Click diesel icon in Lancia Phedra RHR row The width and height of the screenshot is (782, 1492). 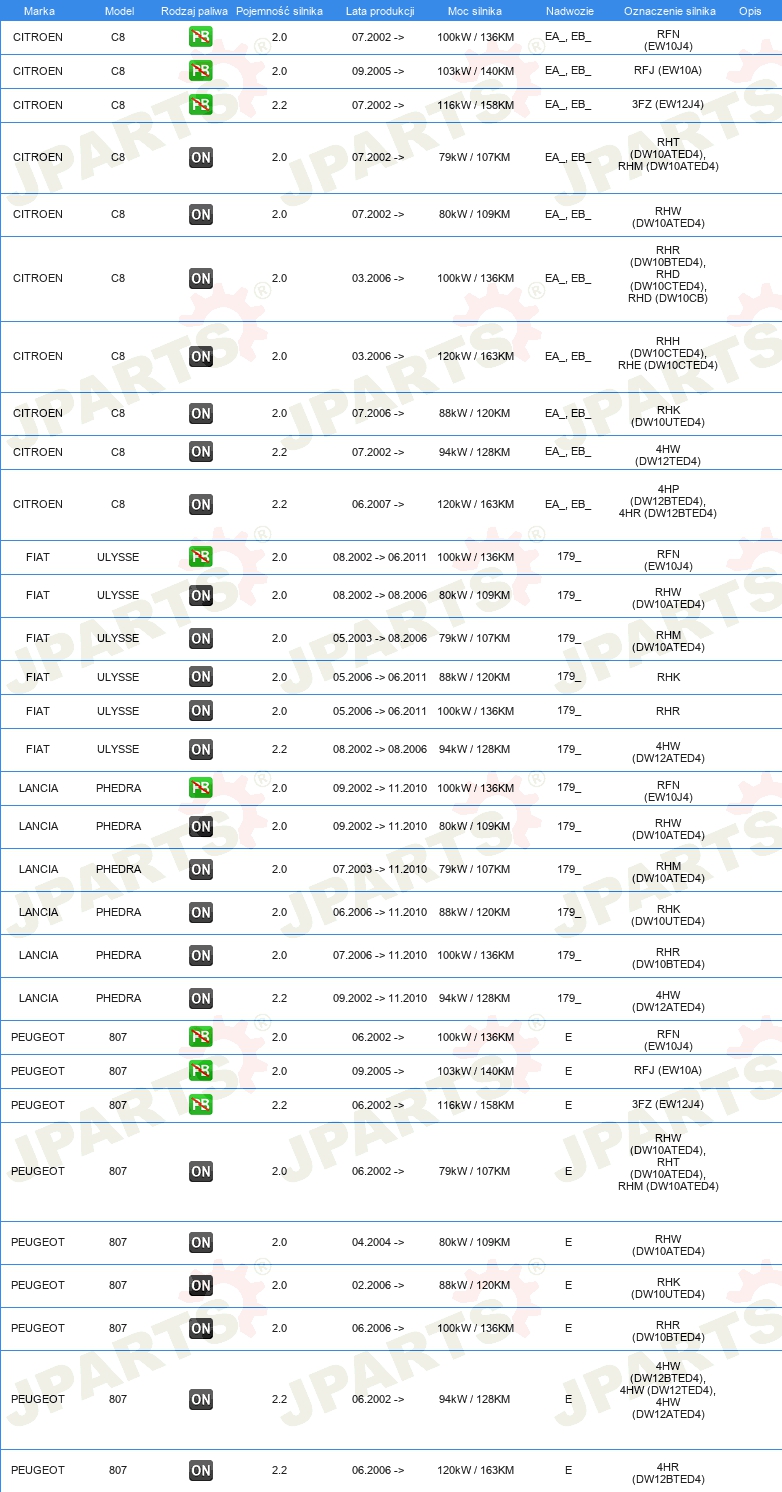[x=201, y=955]
